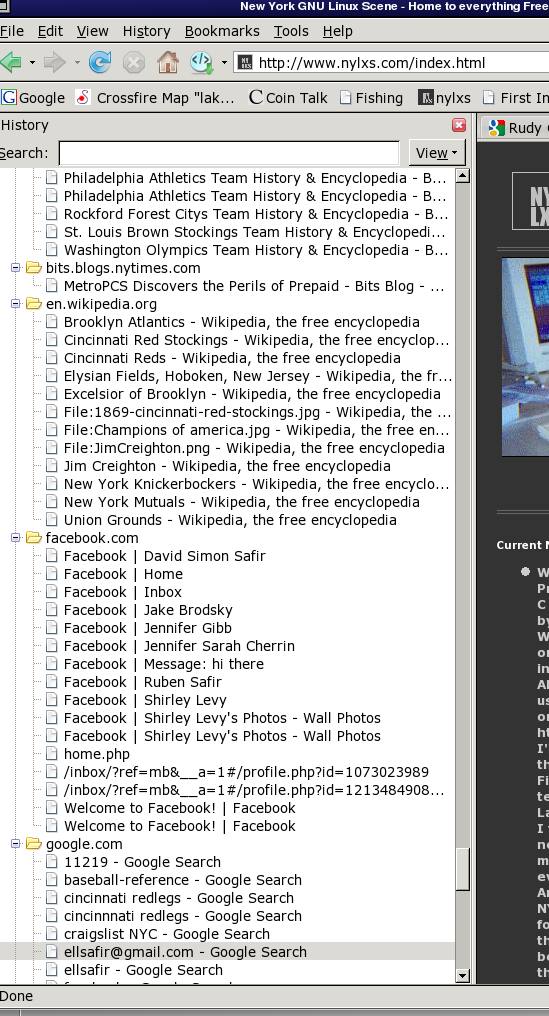Collapse the en.wikipedia.org folder

(x=16, y=304)
